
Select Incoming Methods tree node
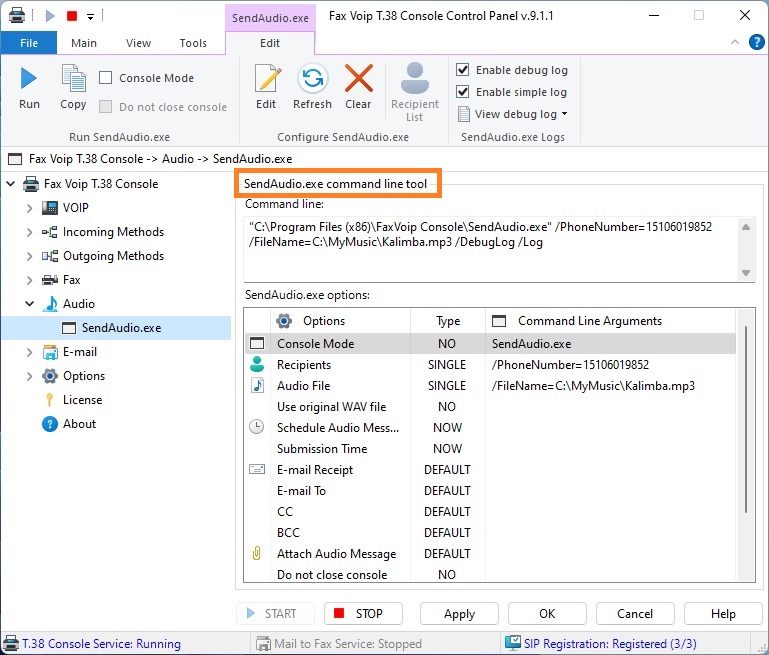113,232
